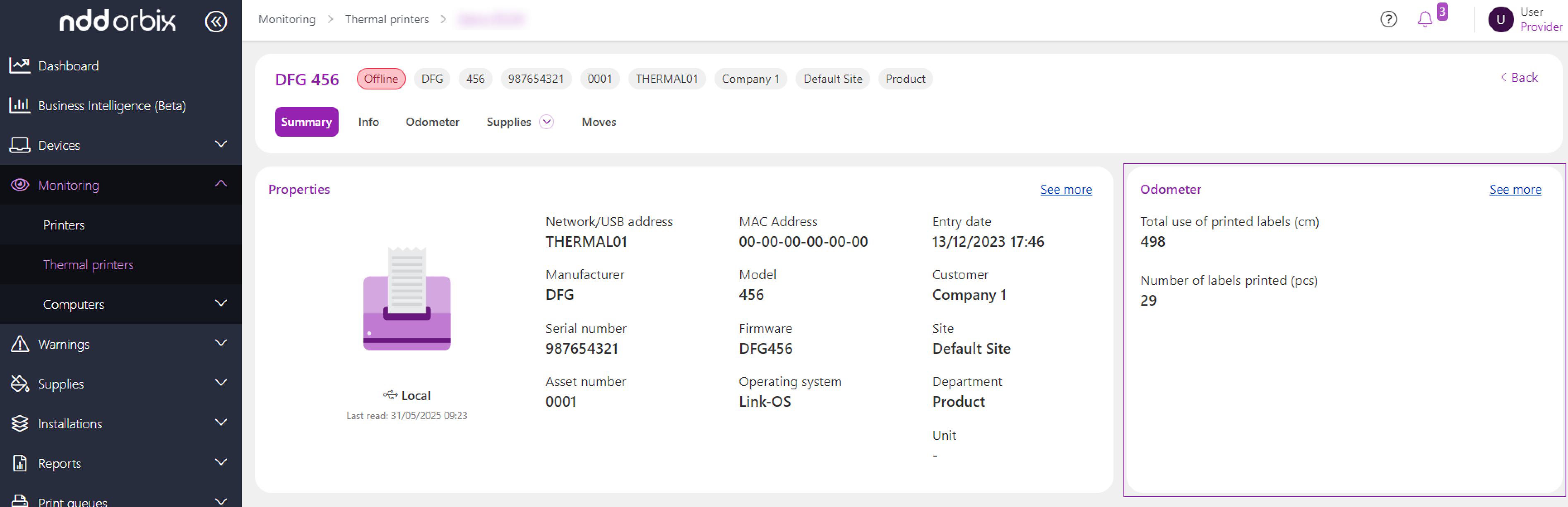Expand the Supplies sidebar menu chevron

[x=221, y=383]
